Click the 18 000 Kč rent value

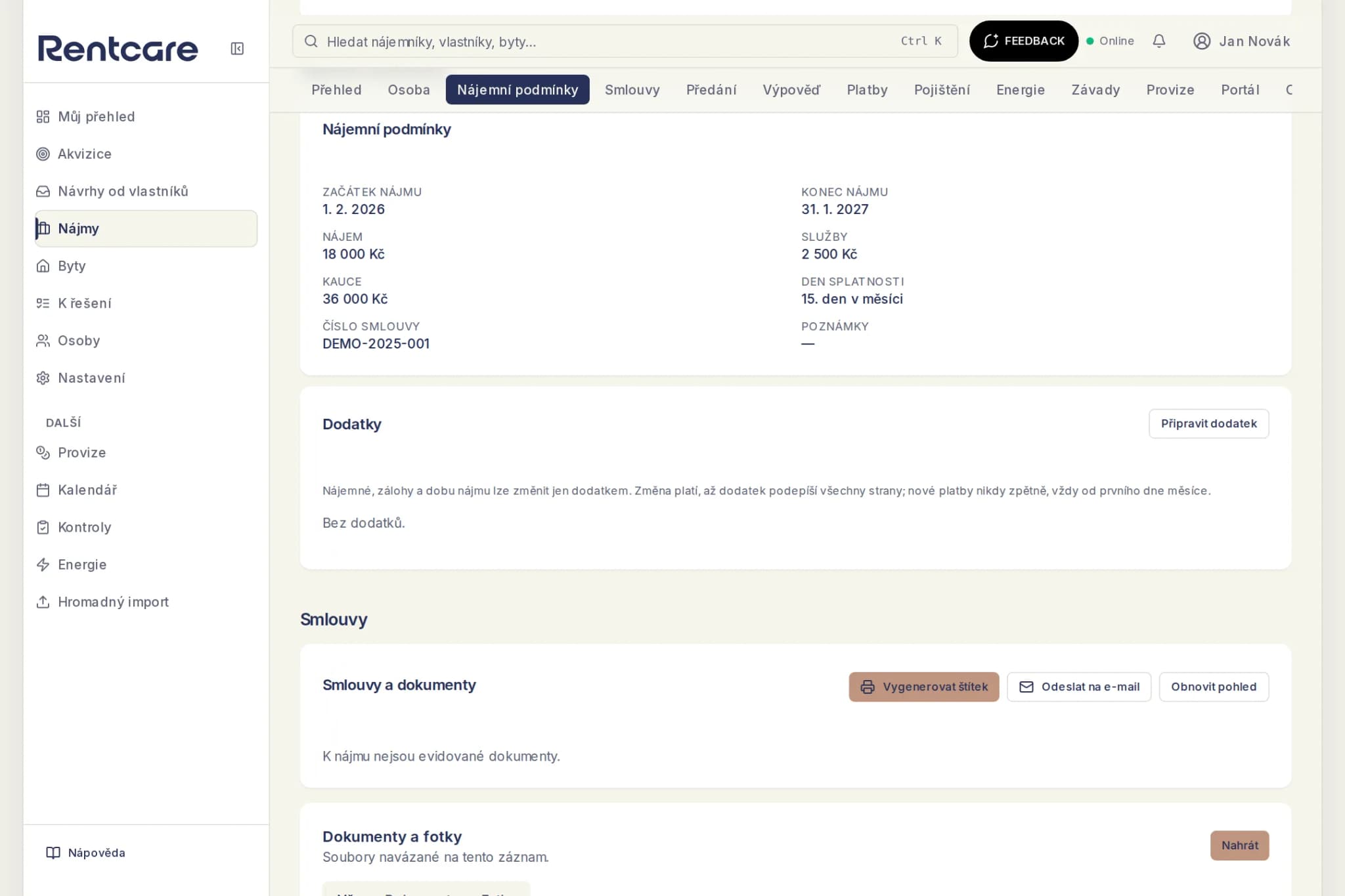[x=353, y=254]
